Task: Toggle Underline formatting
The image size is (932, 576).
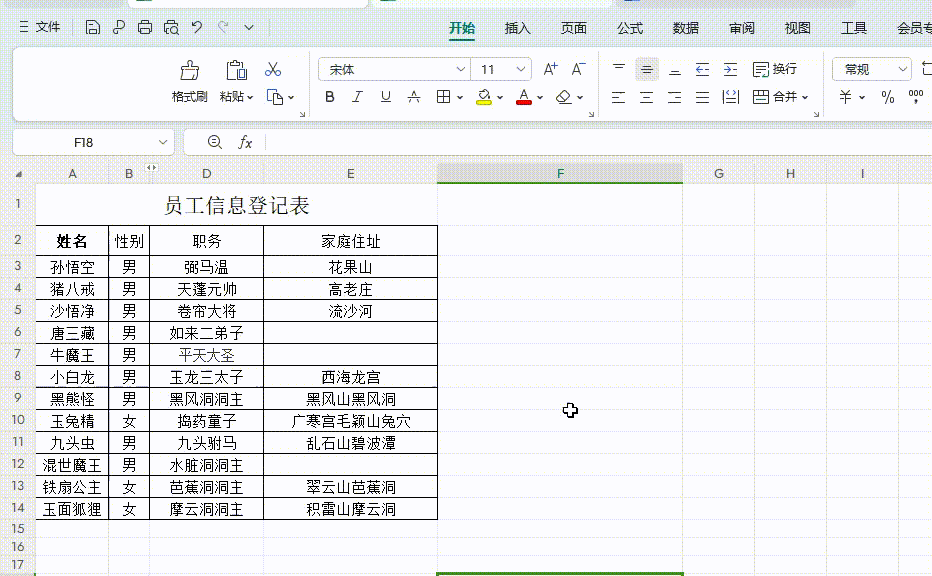Action: coord(386,97)
